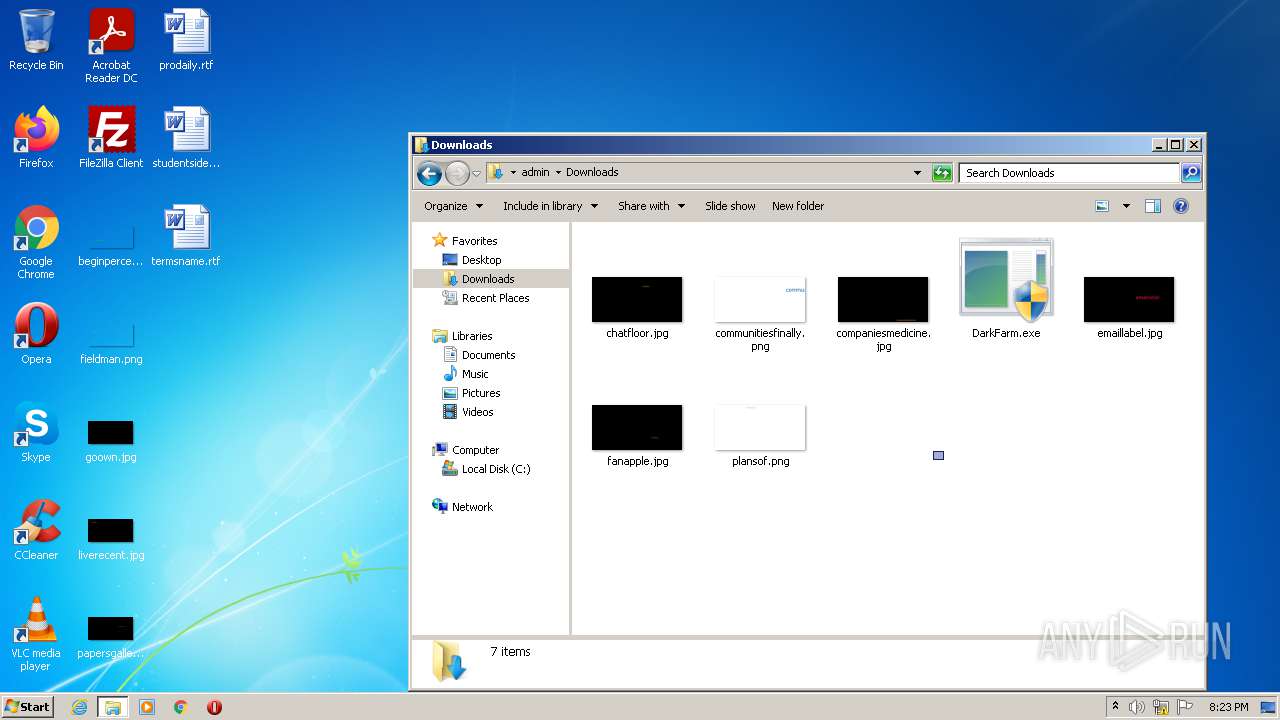
Task: Select goown.jpg desktop file
Action: pyautogui.click(x=111, y=441)
